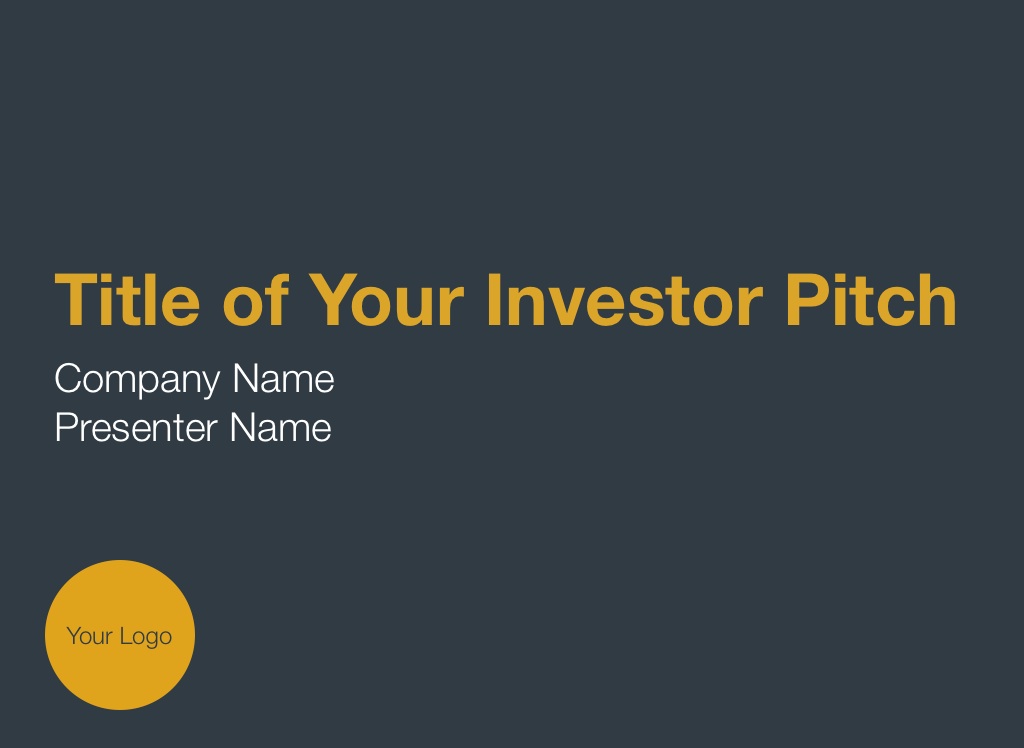Place cursor on the word Pitch
1024x748 pixels.
[x=870, y=300]
